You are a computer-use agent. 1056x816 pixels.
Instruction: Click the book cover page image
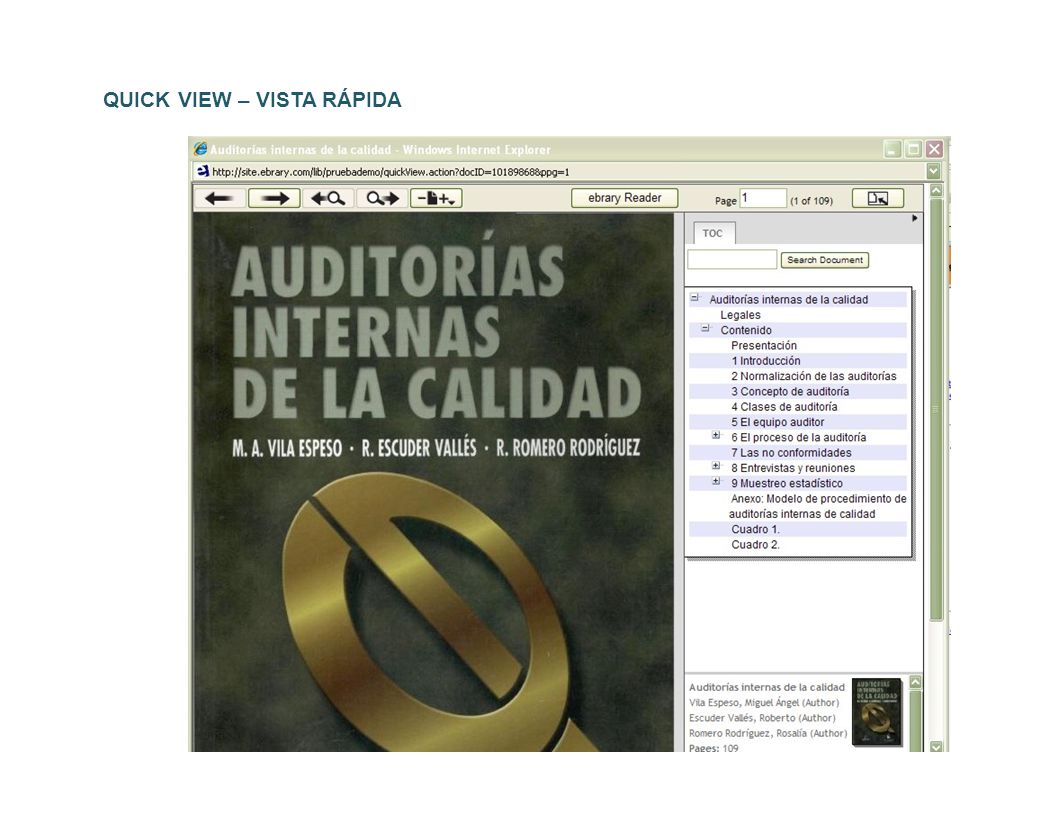click(x=433, y=482)
